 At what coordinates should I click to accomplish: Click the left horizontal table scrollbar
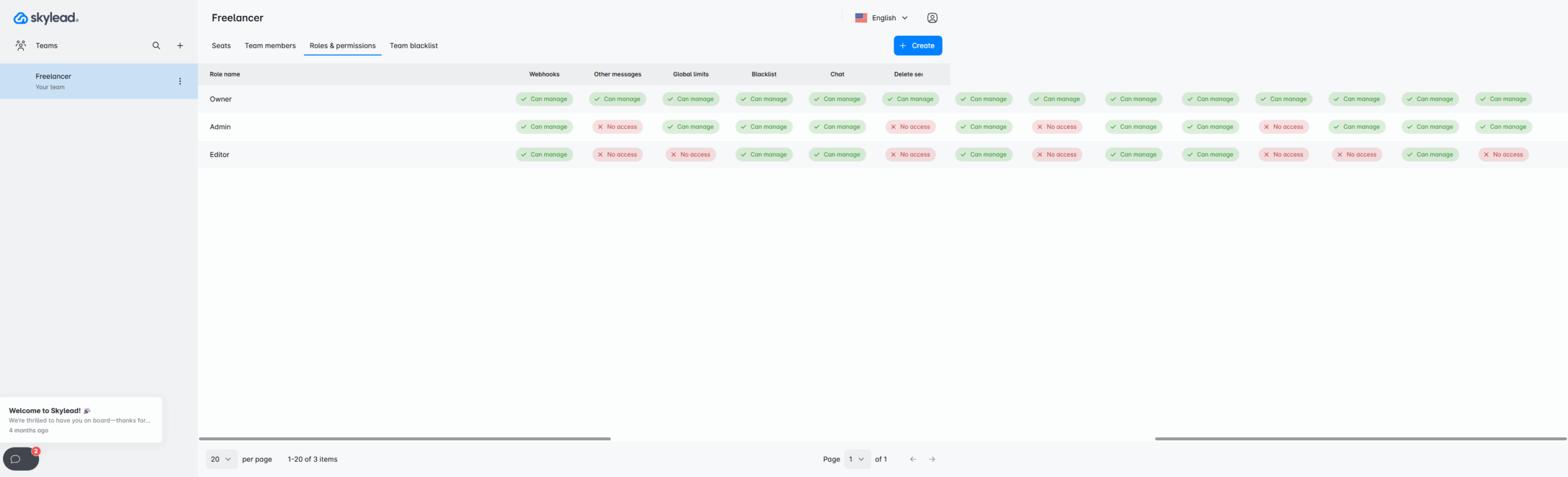coord(404,439)
